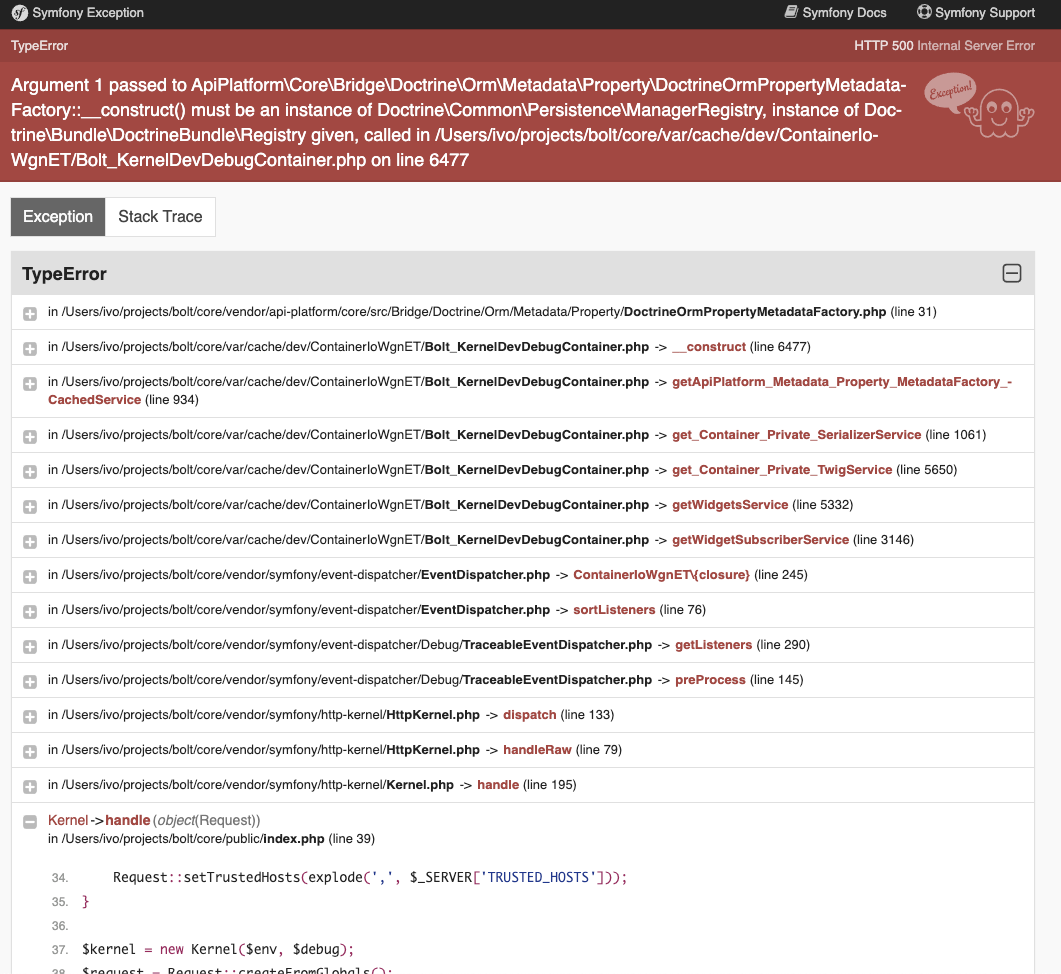Click the Symfony logo icon in header
The height and width of the screenshot is (974, 1061).
click(x=20, y=13)
